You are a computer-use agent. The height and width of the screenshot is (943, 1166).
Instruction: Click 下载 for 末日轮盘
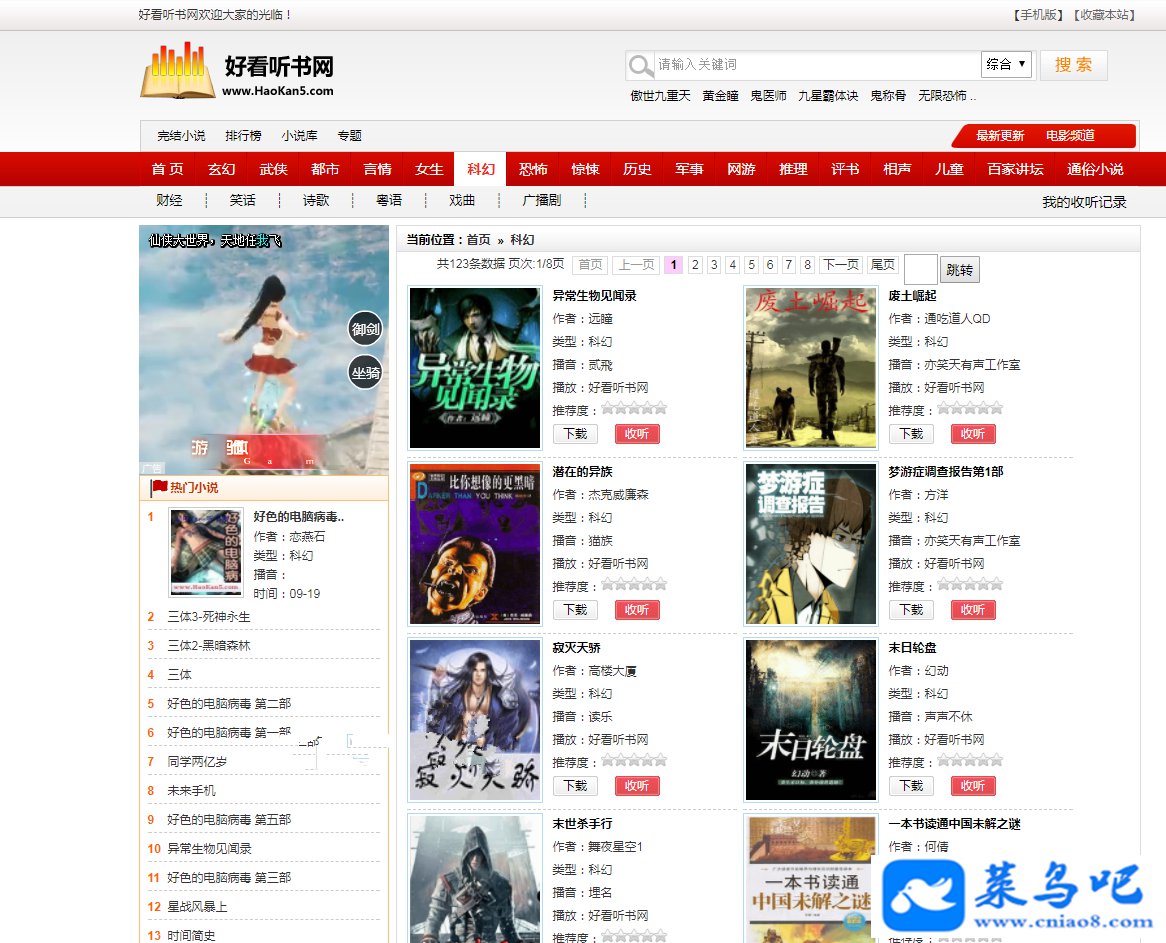[x=911, y=786]
